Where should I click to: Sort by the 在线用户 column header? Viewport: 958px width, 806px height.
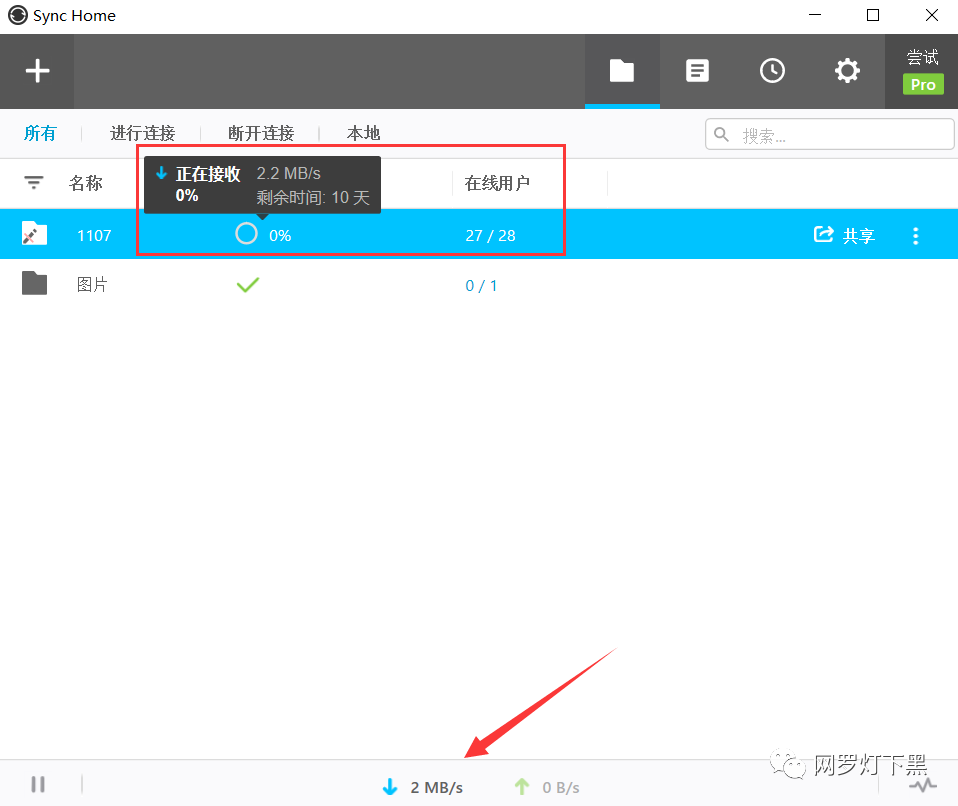[x=497, y=183]
